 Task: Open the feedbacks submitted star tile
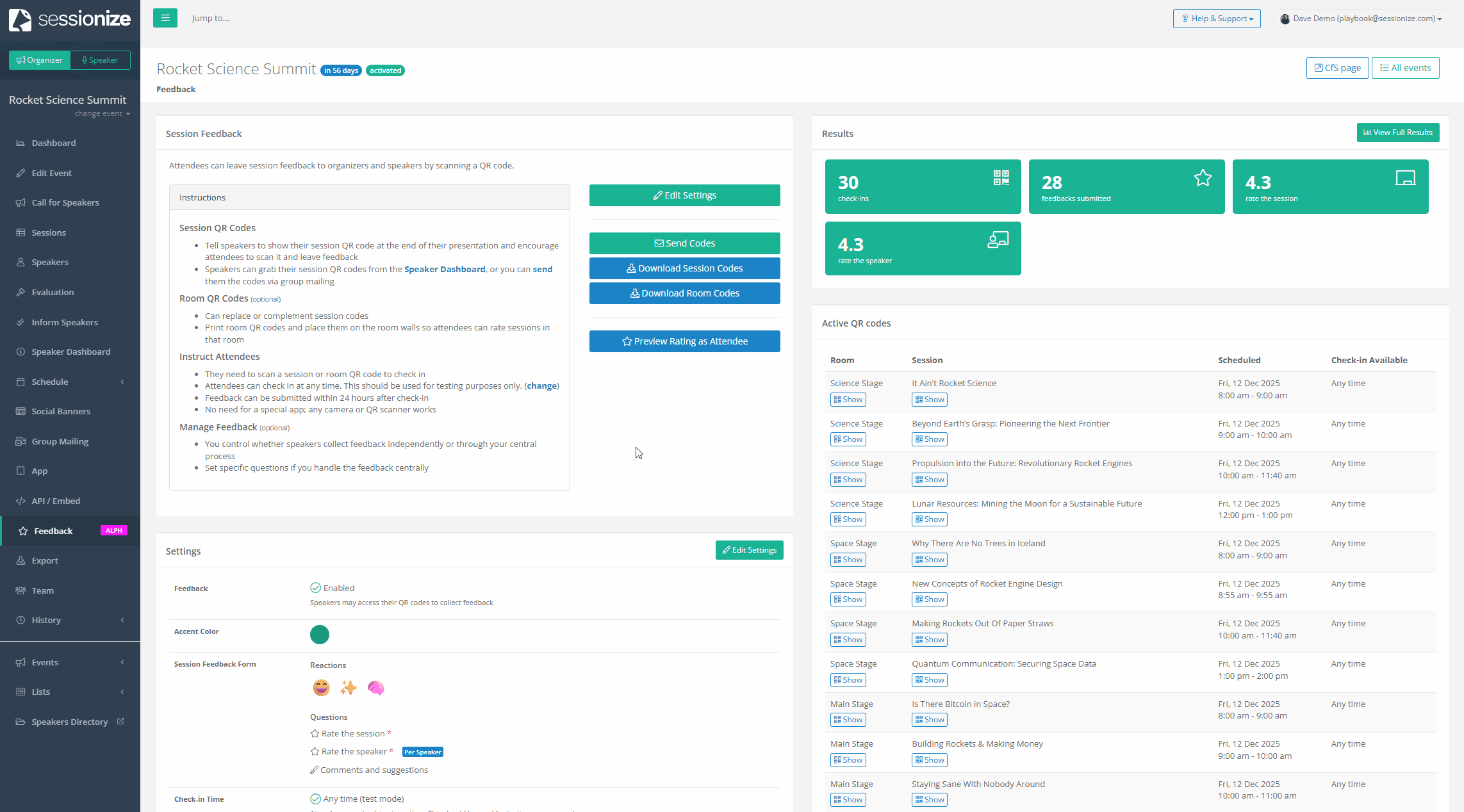pyautogui.click(x=1126, y=186)
